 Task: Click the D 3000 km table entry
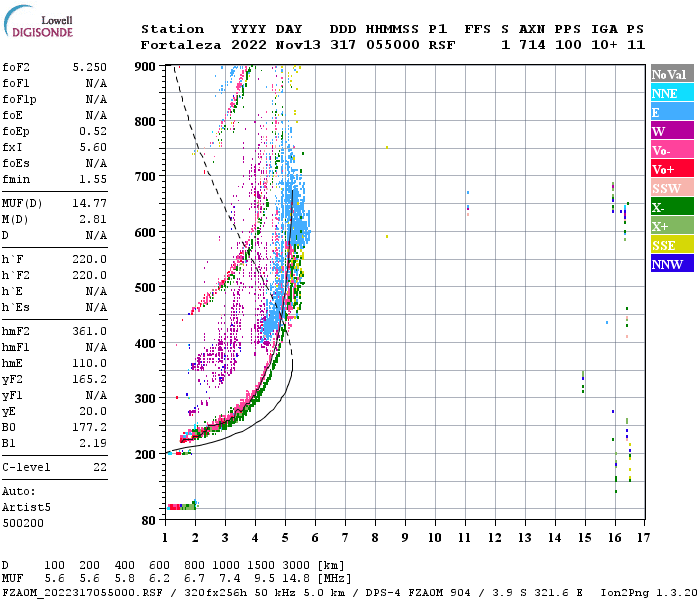pyautogui.click(x=296, y=565)
